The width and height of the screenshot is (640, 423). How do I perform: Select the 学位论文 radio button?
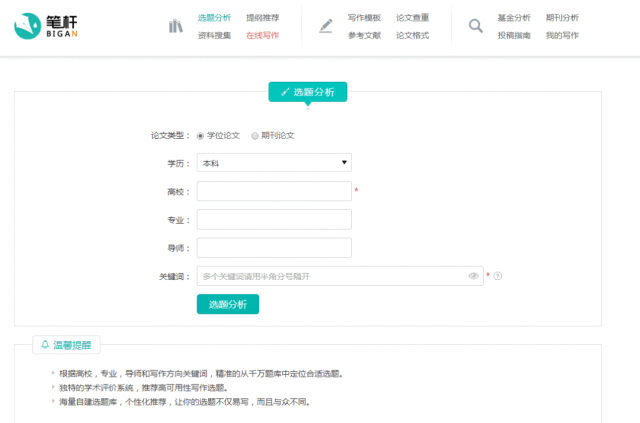click(x=200, y=136)
